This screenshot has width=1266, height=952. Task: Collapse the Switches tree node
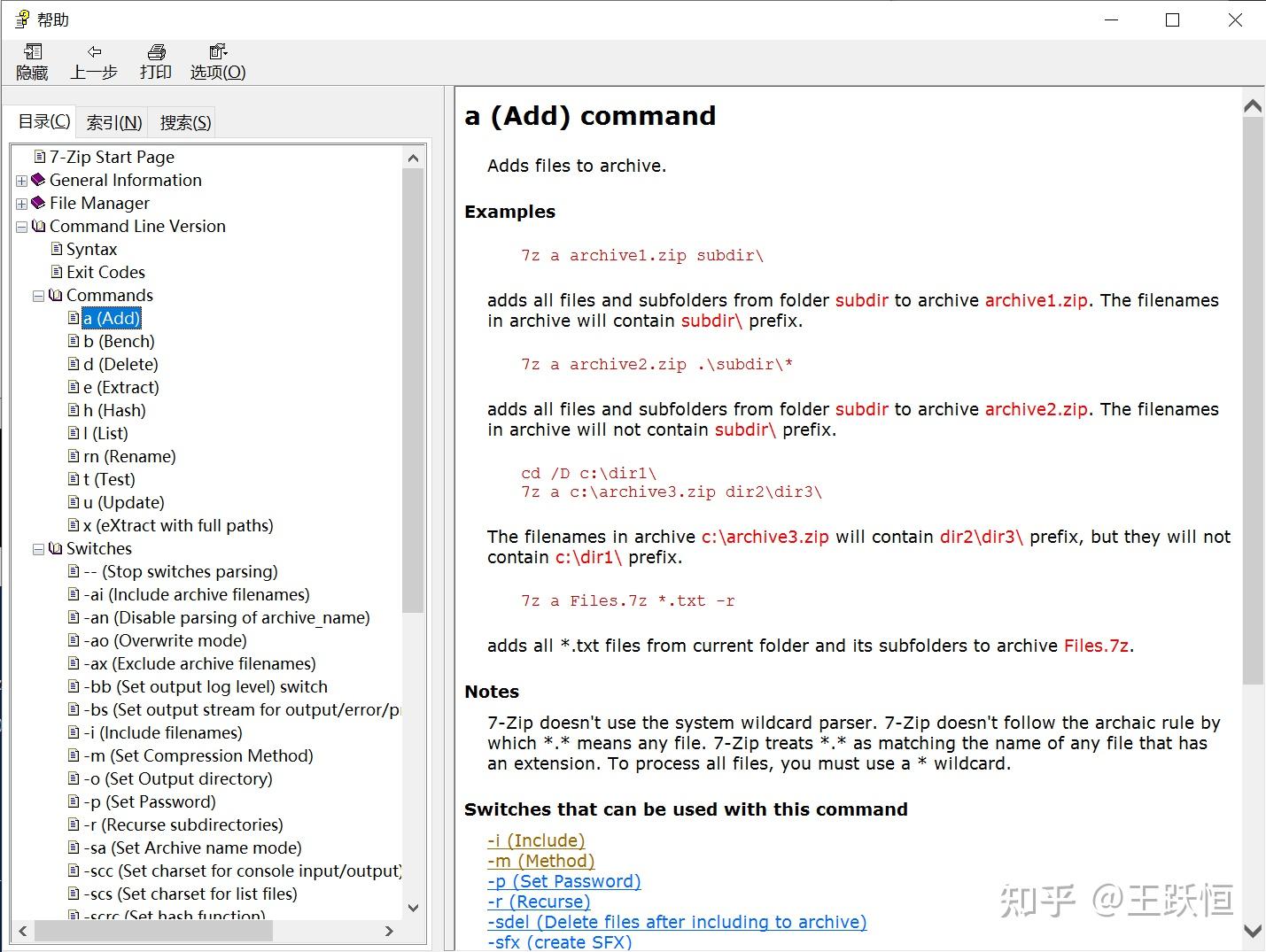point(38,549)
